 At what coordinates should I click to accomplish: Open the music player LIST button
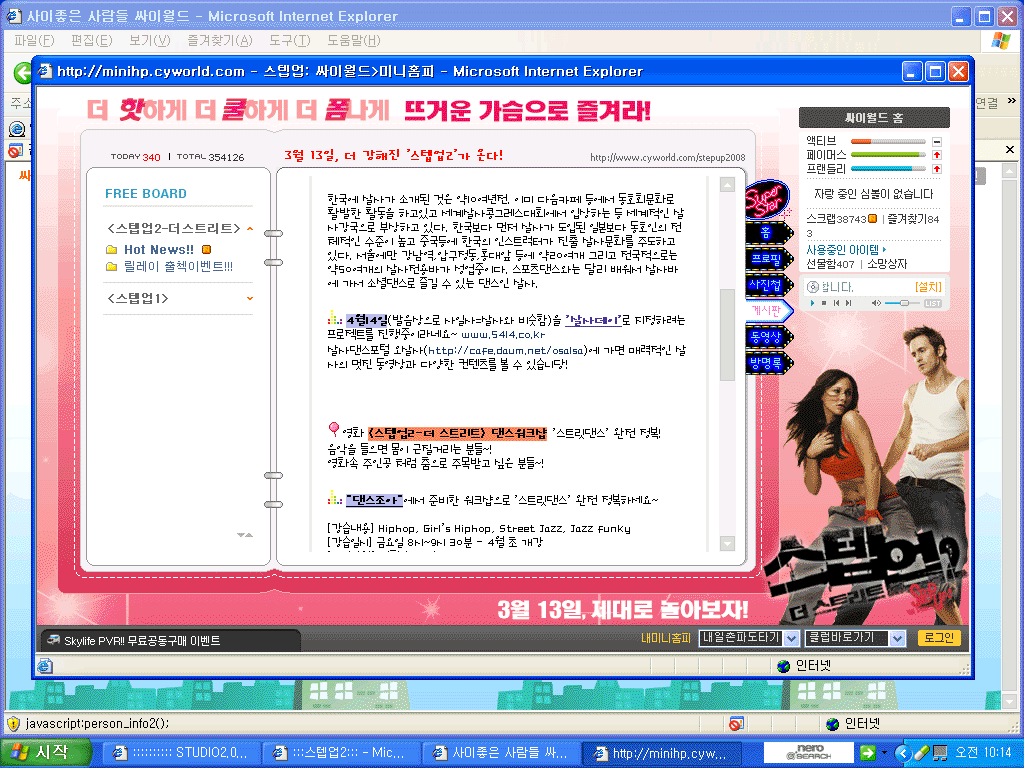(x=933, y=303)
